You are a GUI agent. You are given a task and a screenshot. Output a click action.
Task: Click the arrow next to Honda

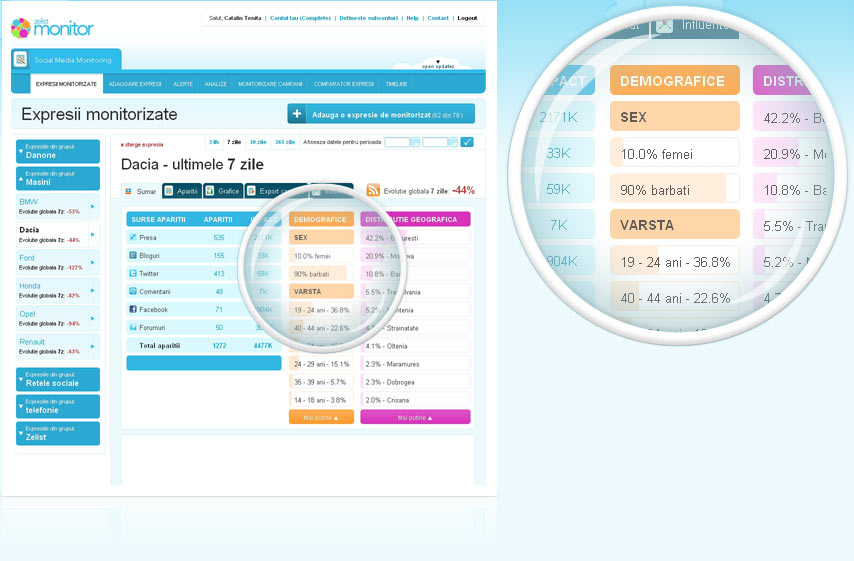tap(93, 290)
